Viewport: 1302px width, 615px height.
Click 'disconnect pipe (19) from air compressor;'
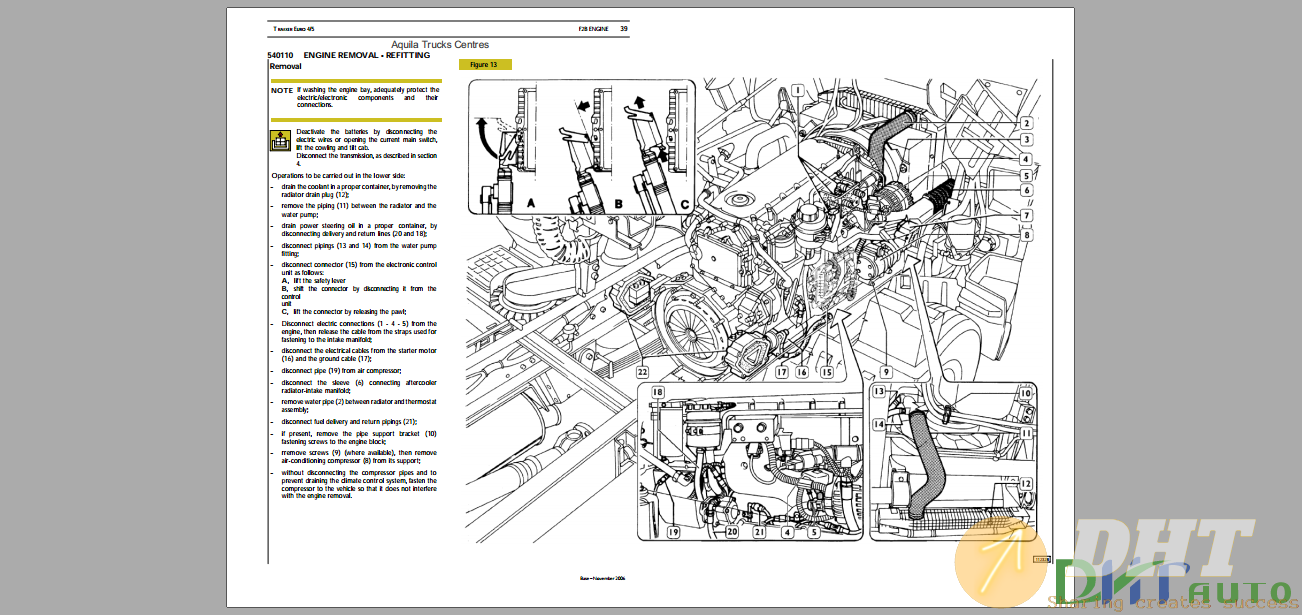(x=340, y=371)
